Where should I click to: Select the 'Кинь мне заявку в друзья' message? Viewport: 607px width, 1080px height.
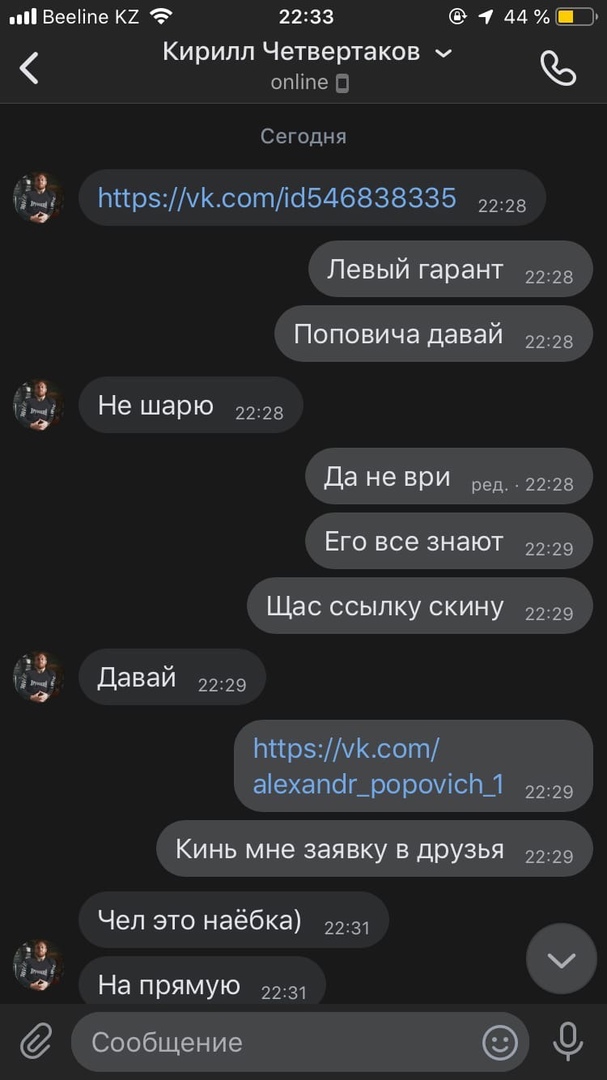[374, 849]
